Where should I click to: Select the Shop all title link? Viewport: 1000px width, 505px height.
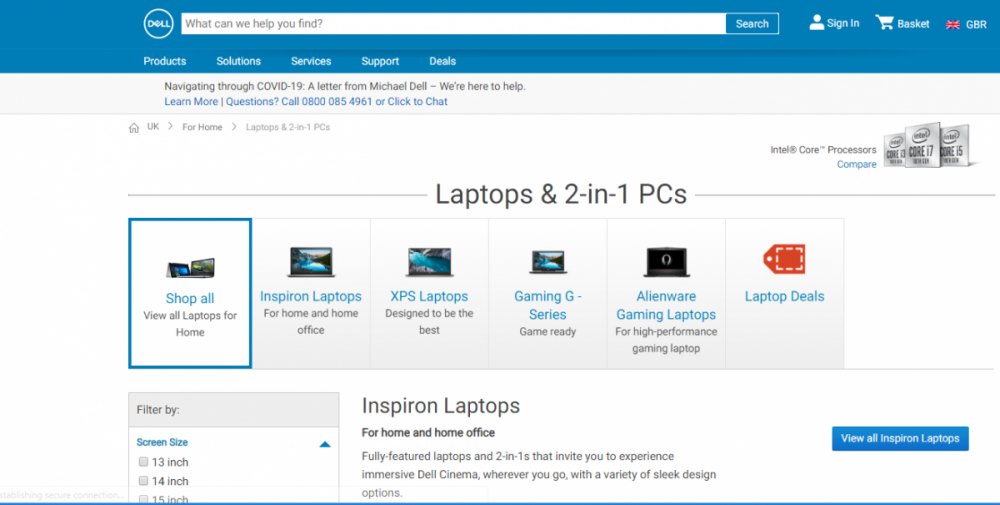pos(190,298)
